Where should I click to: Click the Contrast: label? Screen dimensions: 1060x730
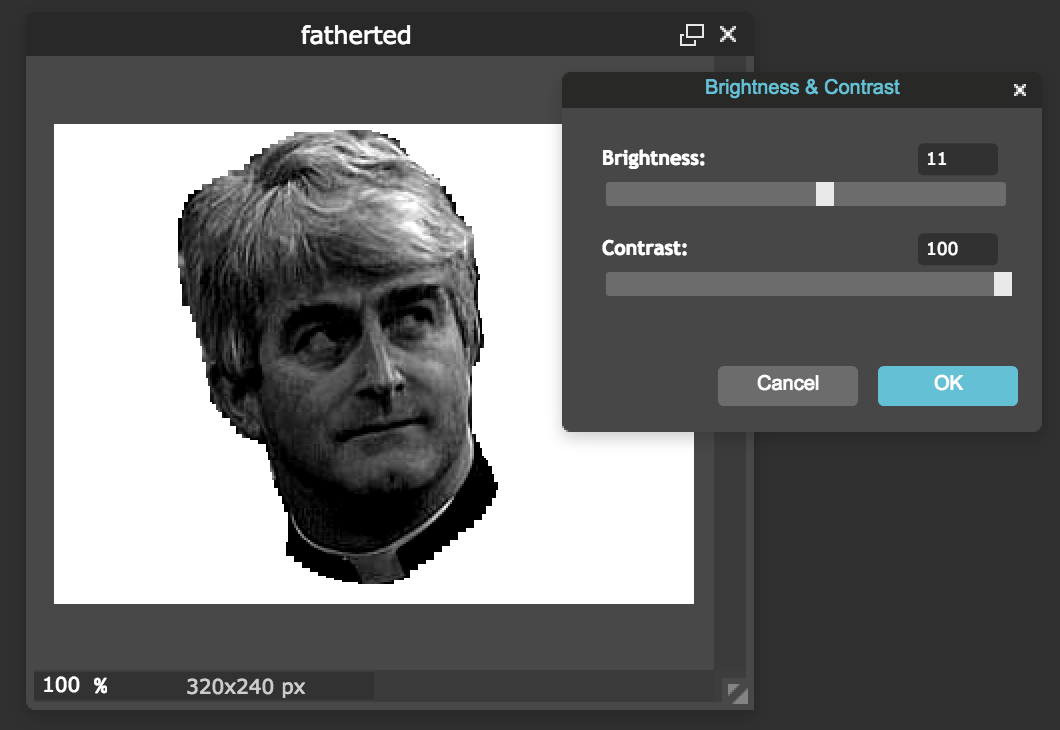[644, 248]
